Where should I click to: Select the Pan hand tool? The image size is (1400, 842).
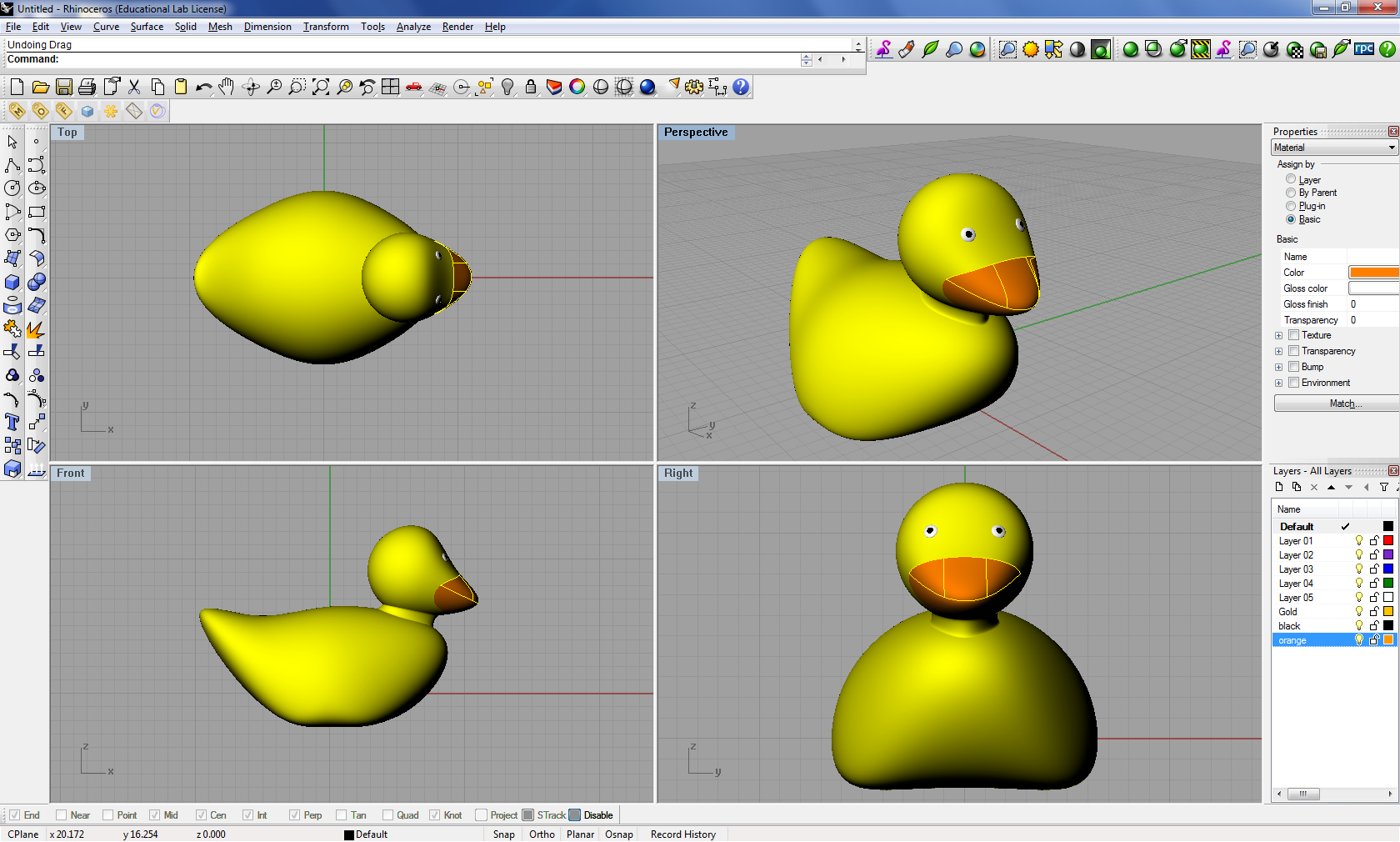227,87
